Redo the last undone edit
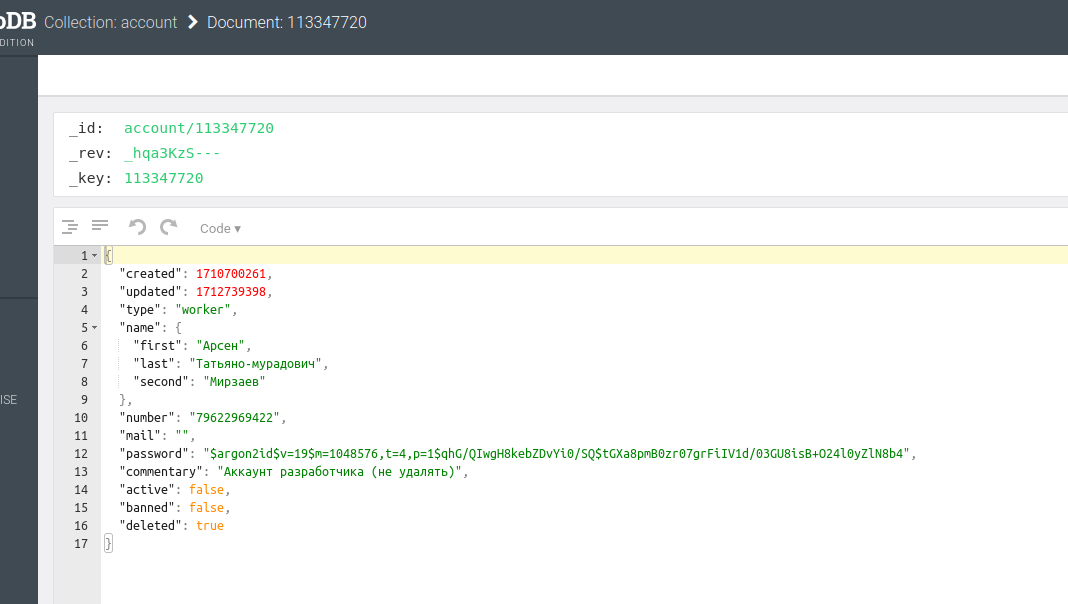 click(169, 227)
